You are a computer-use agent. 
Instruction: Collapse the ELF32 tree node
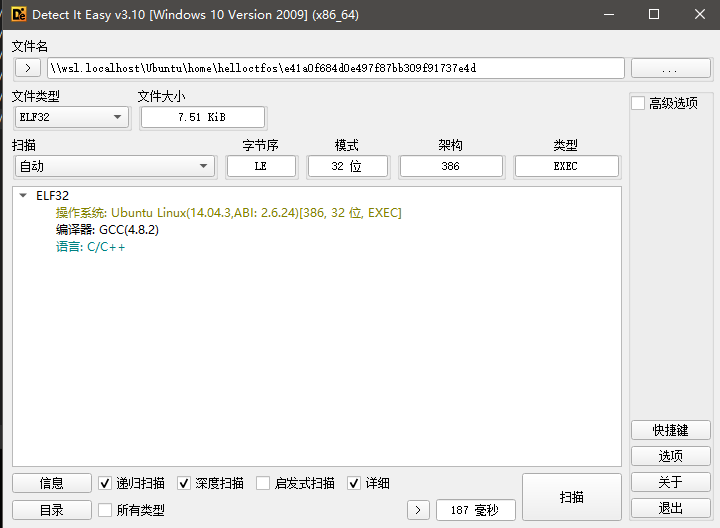click(23, 196)
